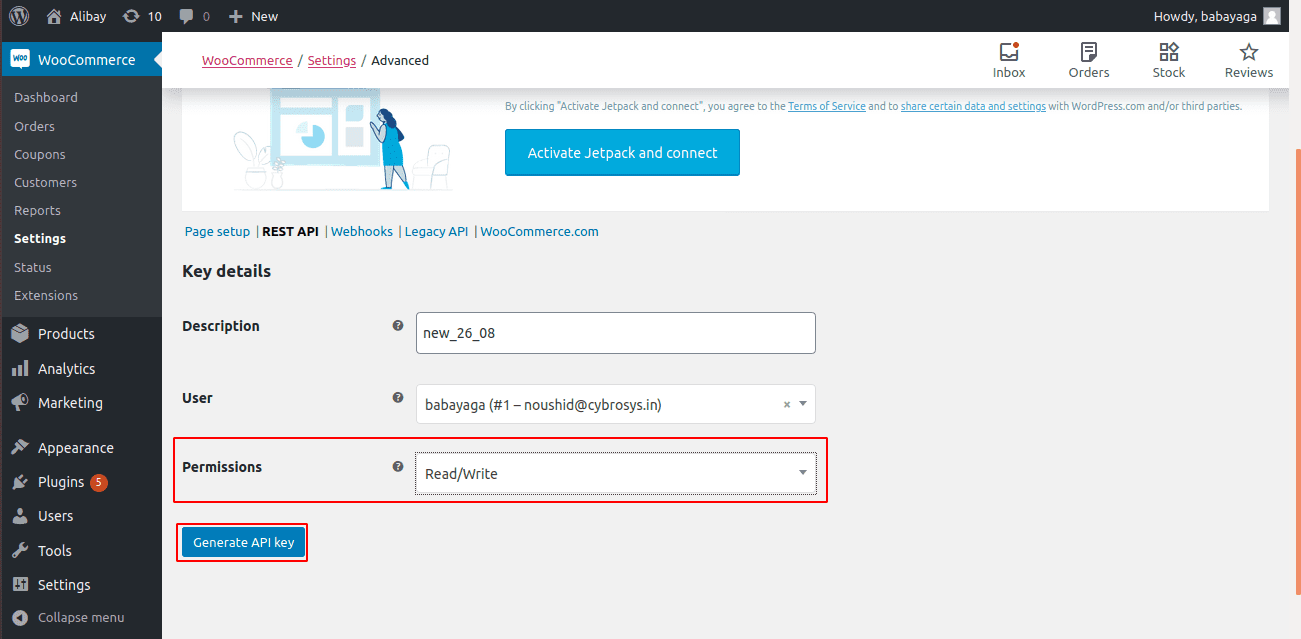Click the Analytics bar chart icon

click(20, 368)
